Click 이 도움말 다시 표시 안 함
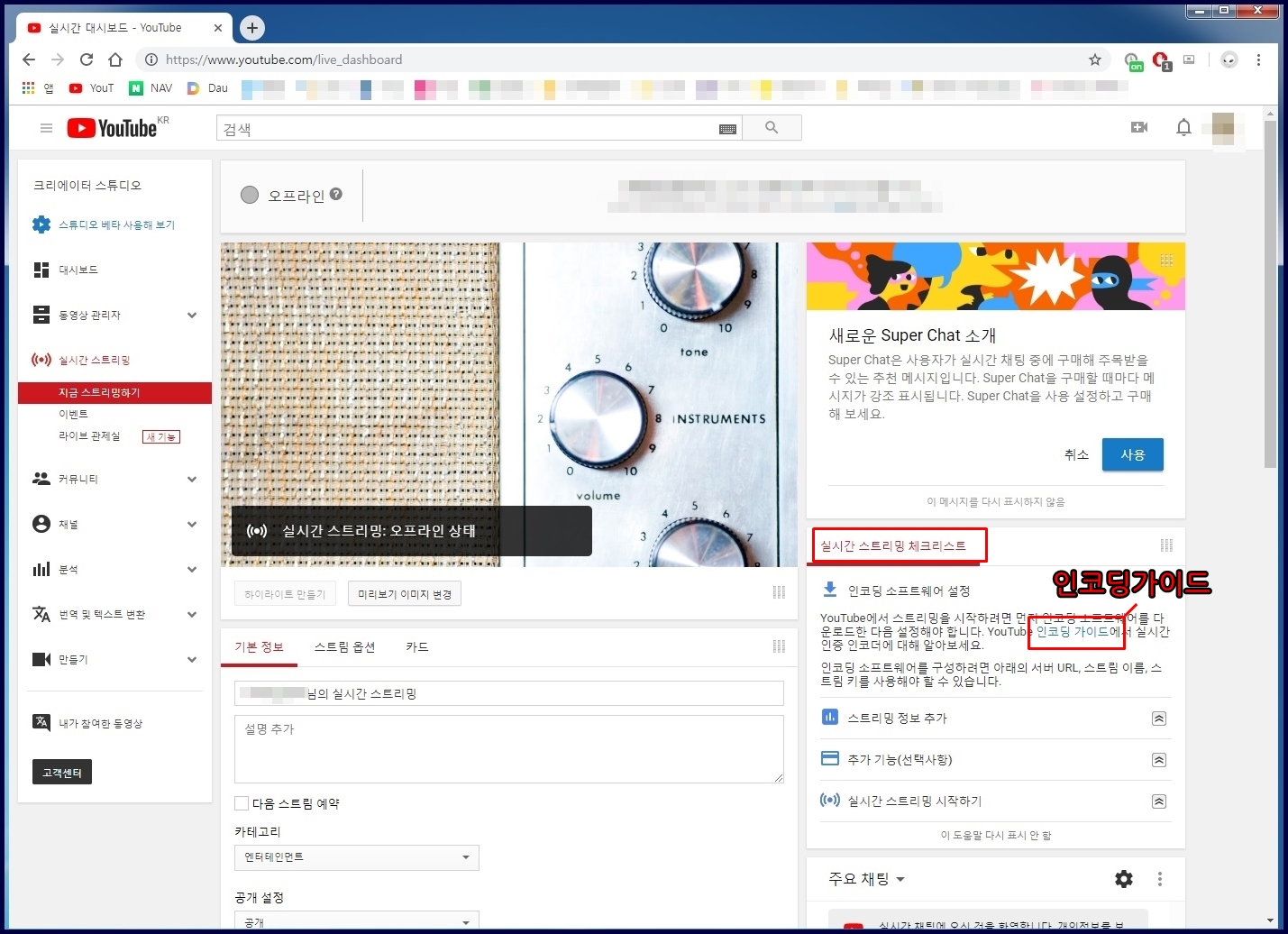Image resolution: width=1288 pixels, height=934 pixels. pos(996,835)
